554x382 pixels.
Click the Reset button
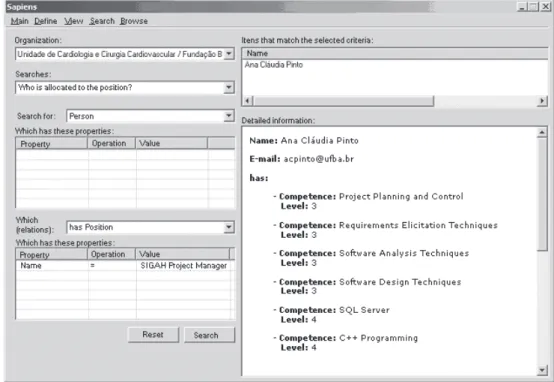153,335
